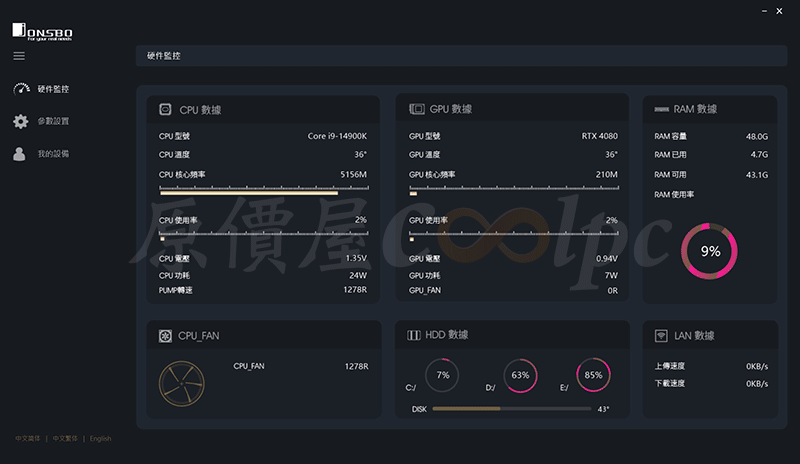Click the E:/ disk 85% usage circle
800x464 pixels.
coord(593,376)
